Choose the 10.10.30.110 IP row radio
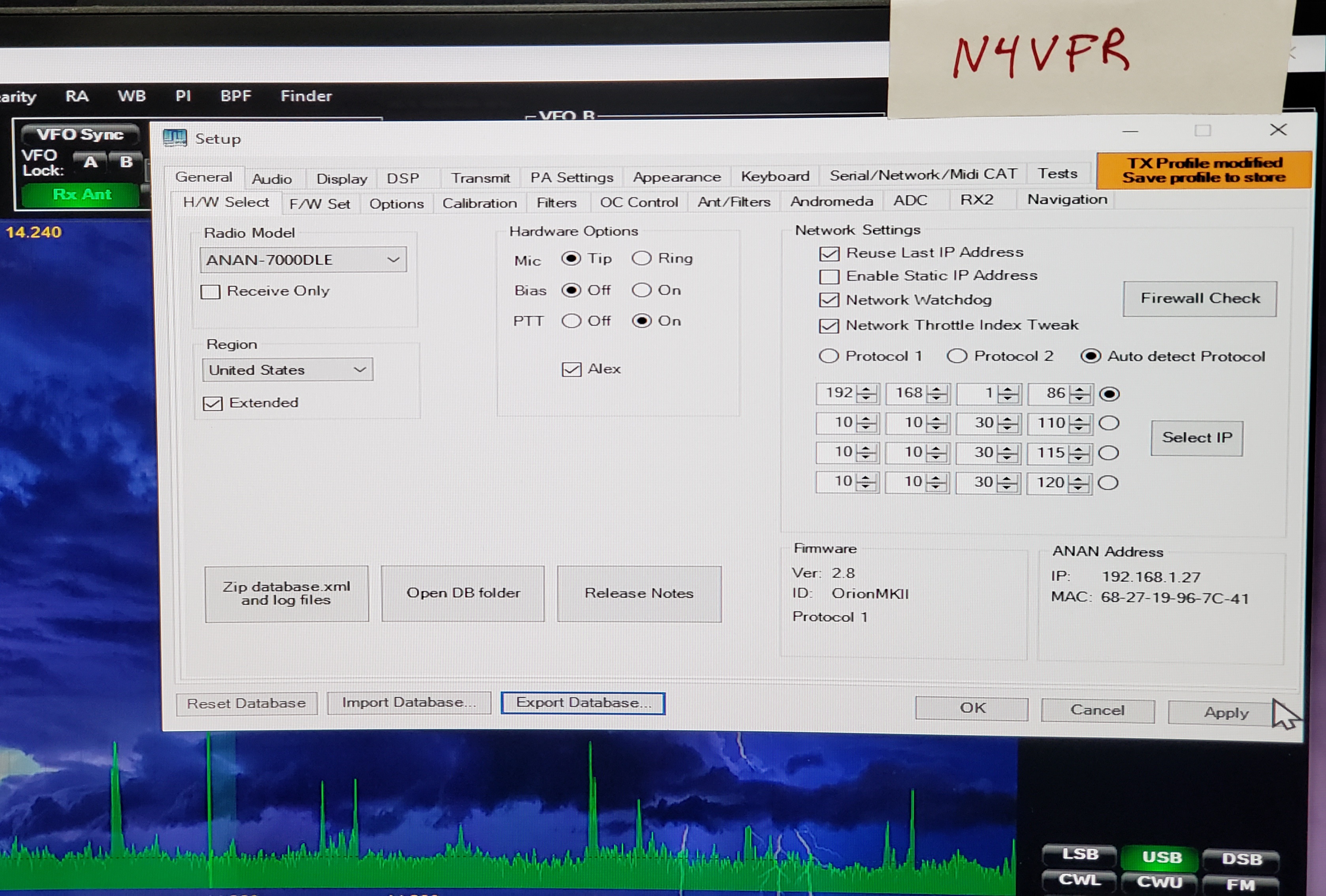The width and height of the screenshot is (1326, 896). pyautogui.click(x=1109, y=423)
